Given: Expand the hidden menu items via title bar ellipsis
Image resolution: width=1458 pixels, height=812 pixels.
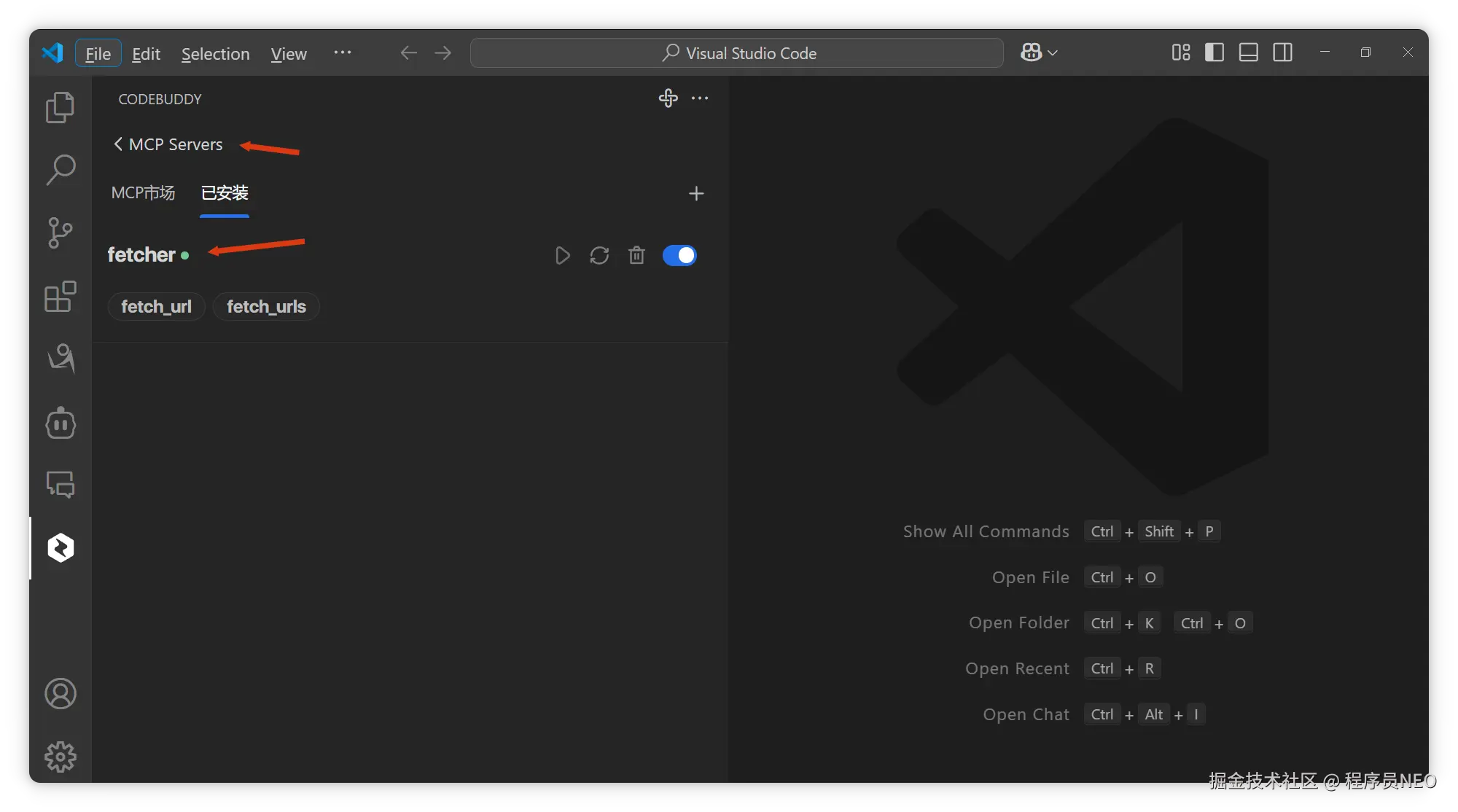Looking at the screenshot, I should click(342, 52).
